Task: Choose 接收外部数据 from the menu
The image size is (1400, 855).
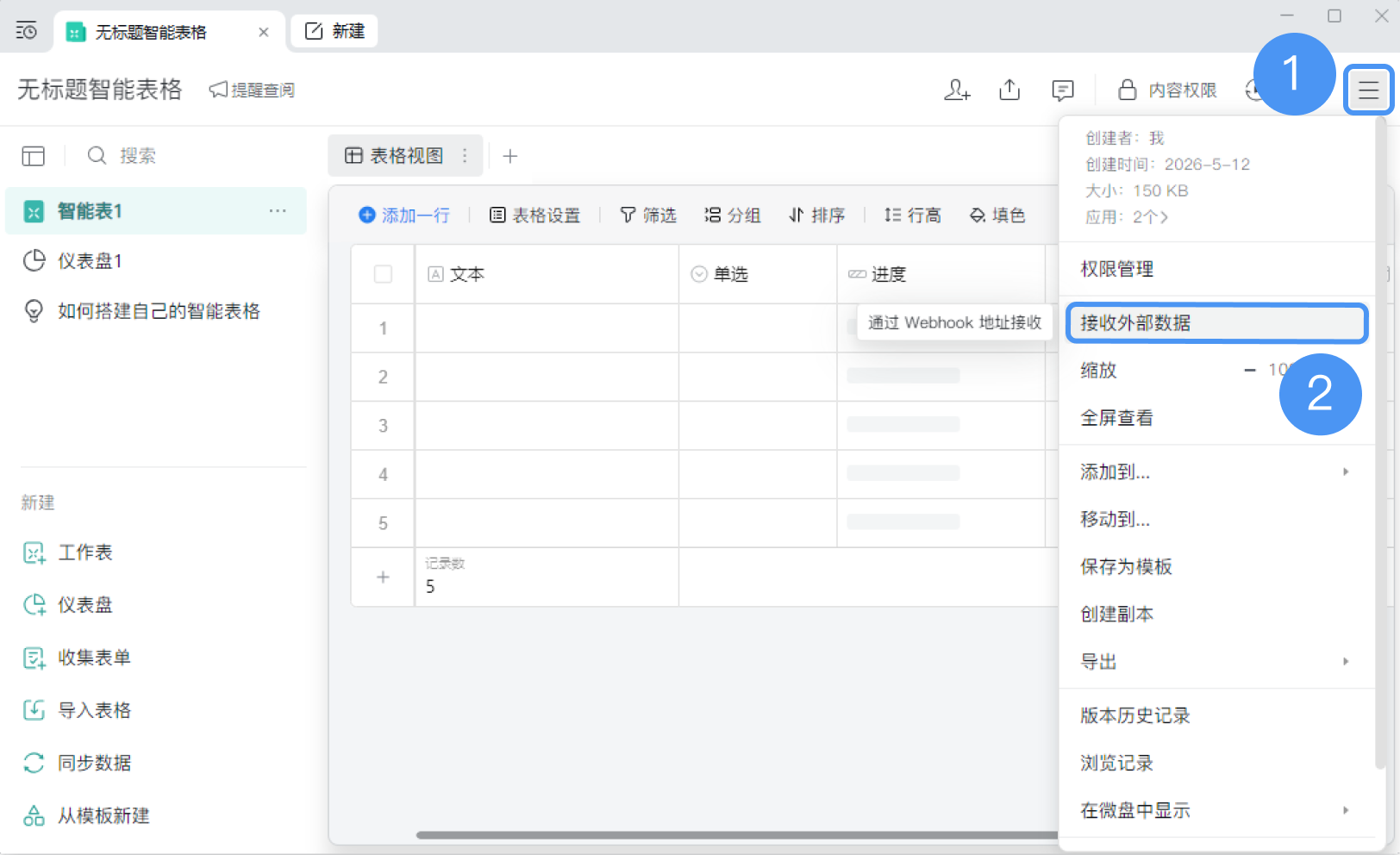Action: coord(1216,323)
